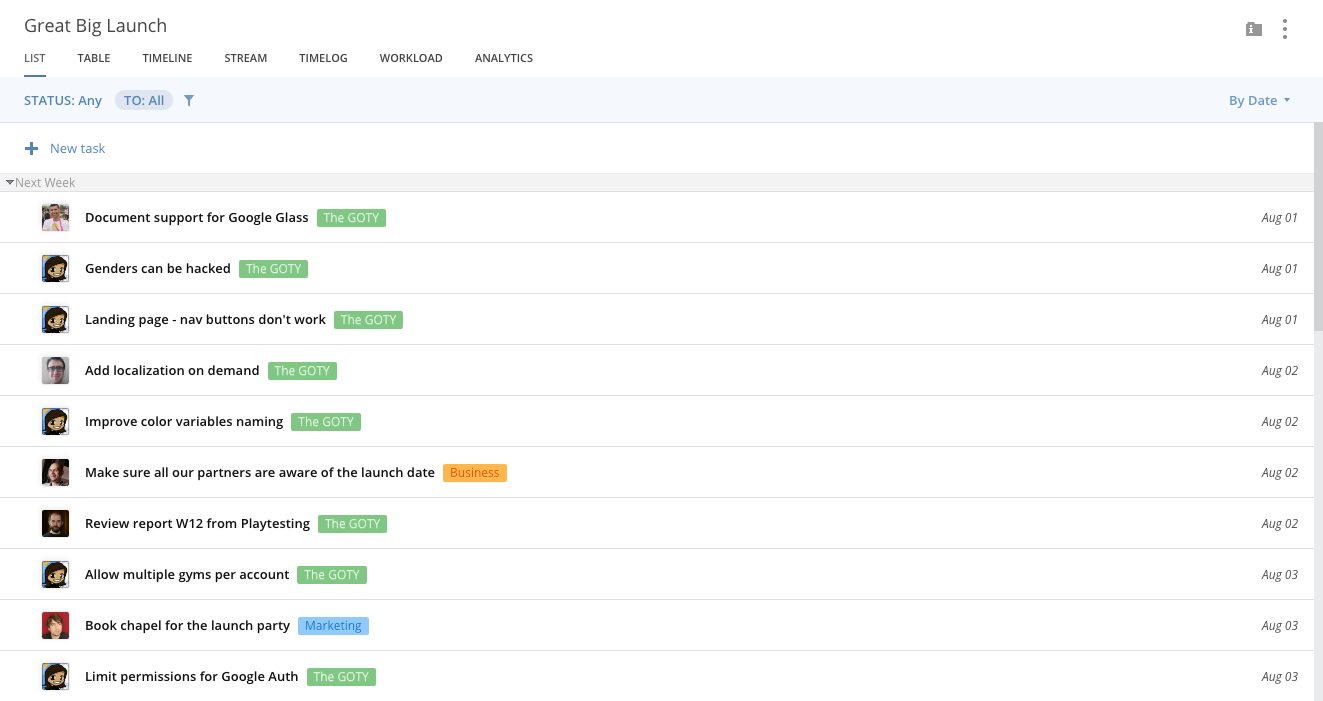
Task: Open task Limit permissions for Google Auth
Action: pos(192,676)
